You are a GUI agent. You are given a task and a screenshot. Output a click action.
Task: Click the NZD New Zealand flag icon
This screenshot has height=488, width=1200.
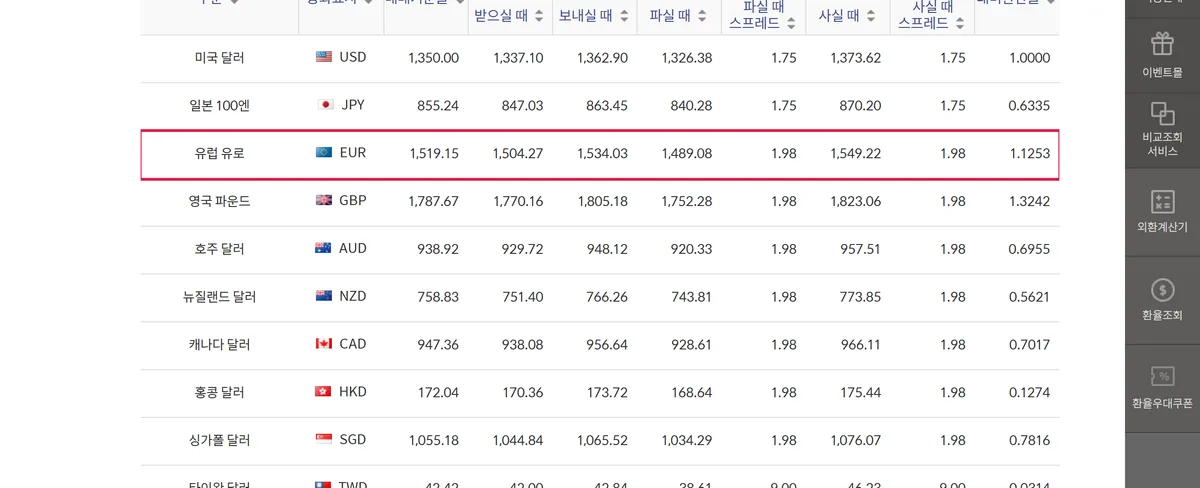(x=324, y=296)
